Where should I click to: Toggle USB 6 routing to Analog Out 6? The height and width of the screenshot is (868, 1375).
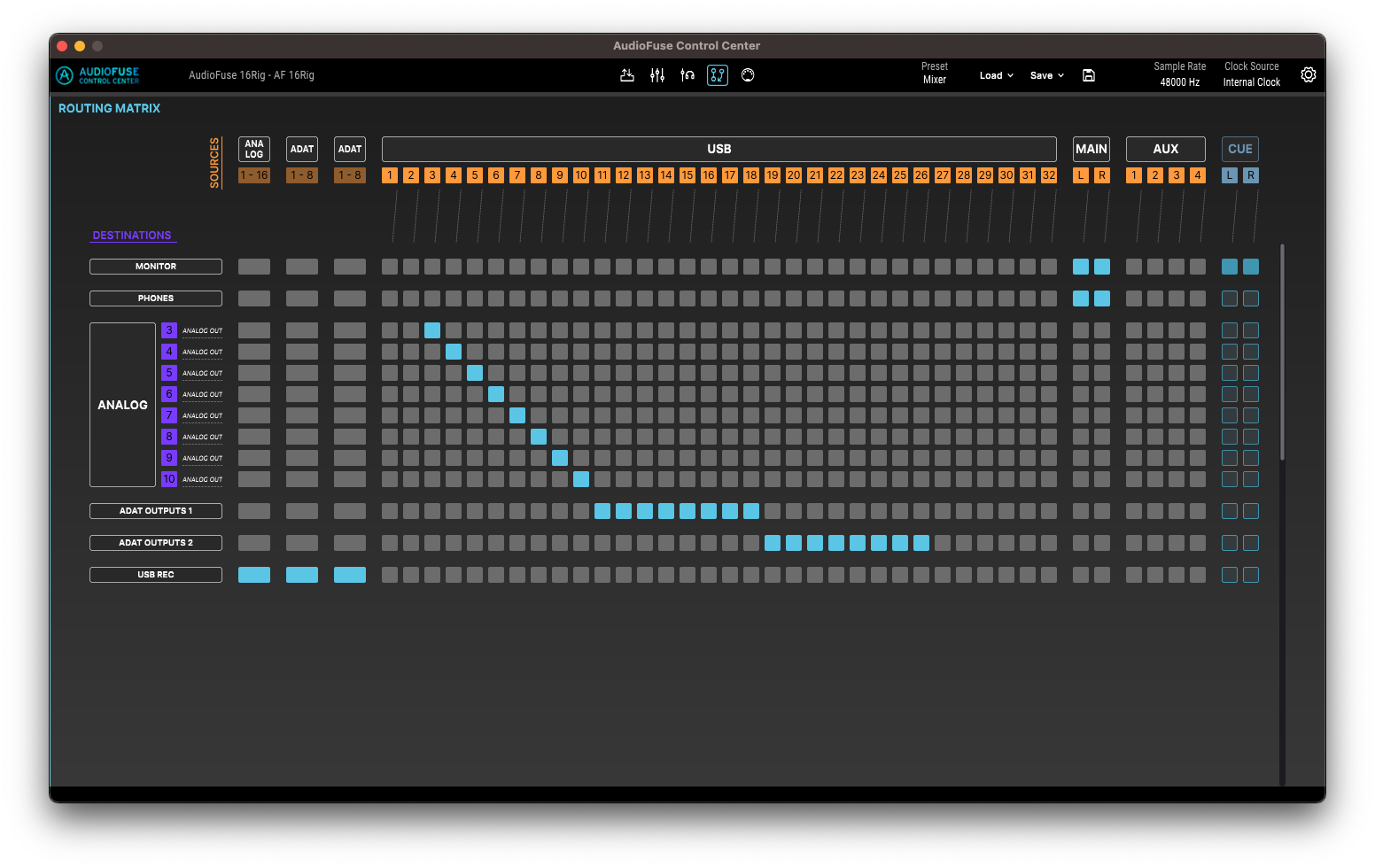[496, 394]
